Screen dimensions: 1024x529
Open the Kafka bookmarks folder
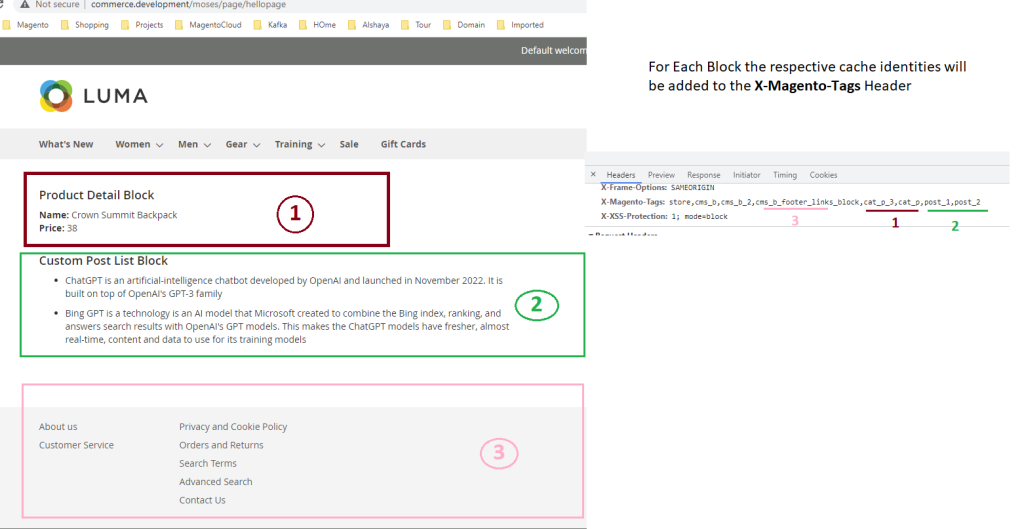coord(269,25)
